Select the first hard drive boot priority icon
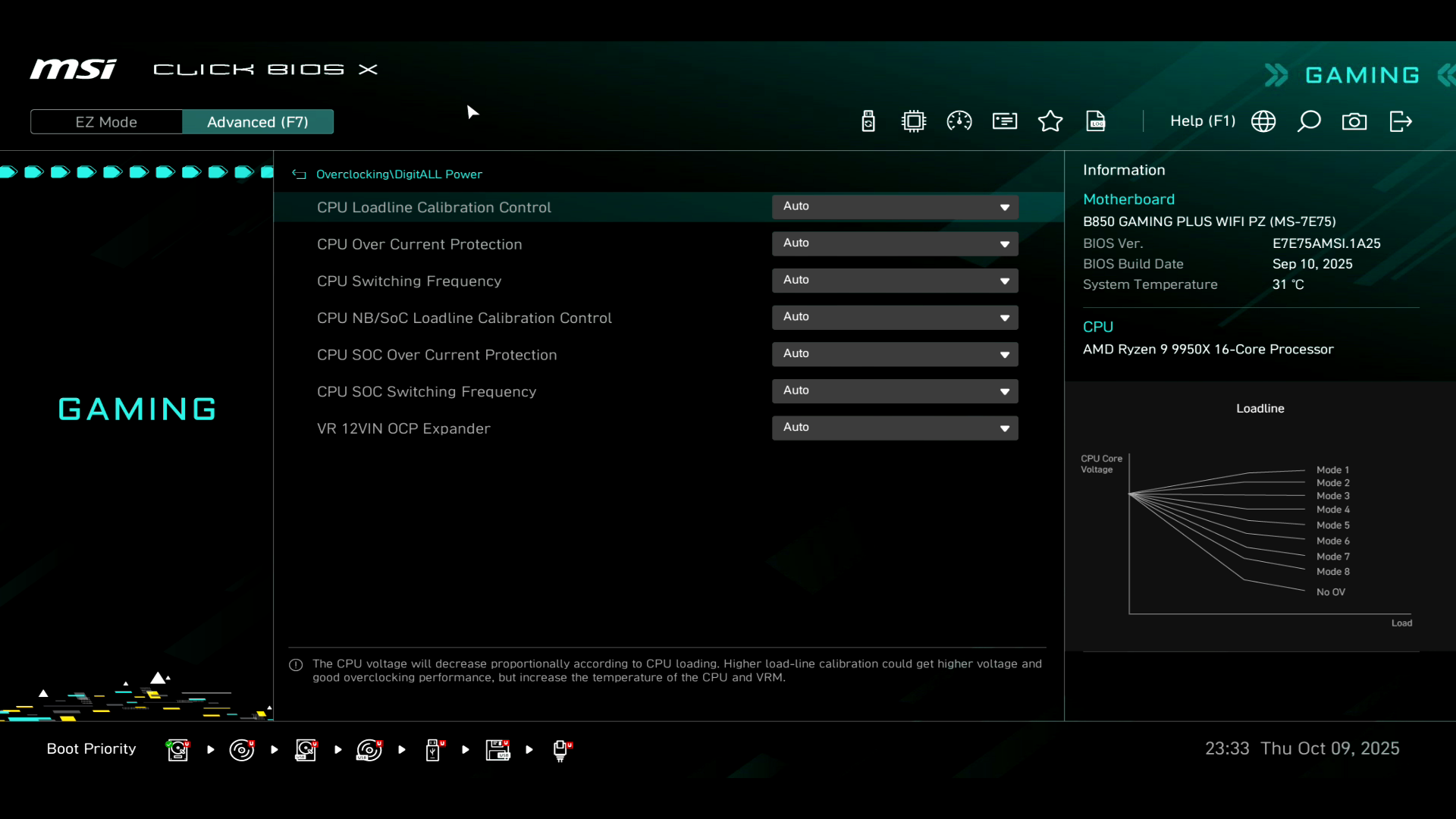Image resolution: width=1456 pixels, height=819 pixels. [x=178, y=750]
